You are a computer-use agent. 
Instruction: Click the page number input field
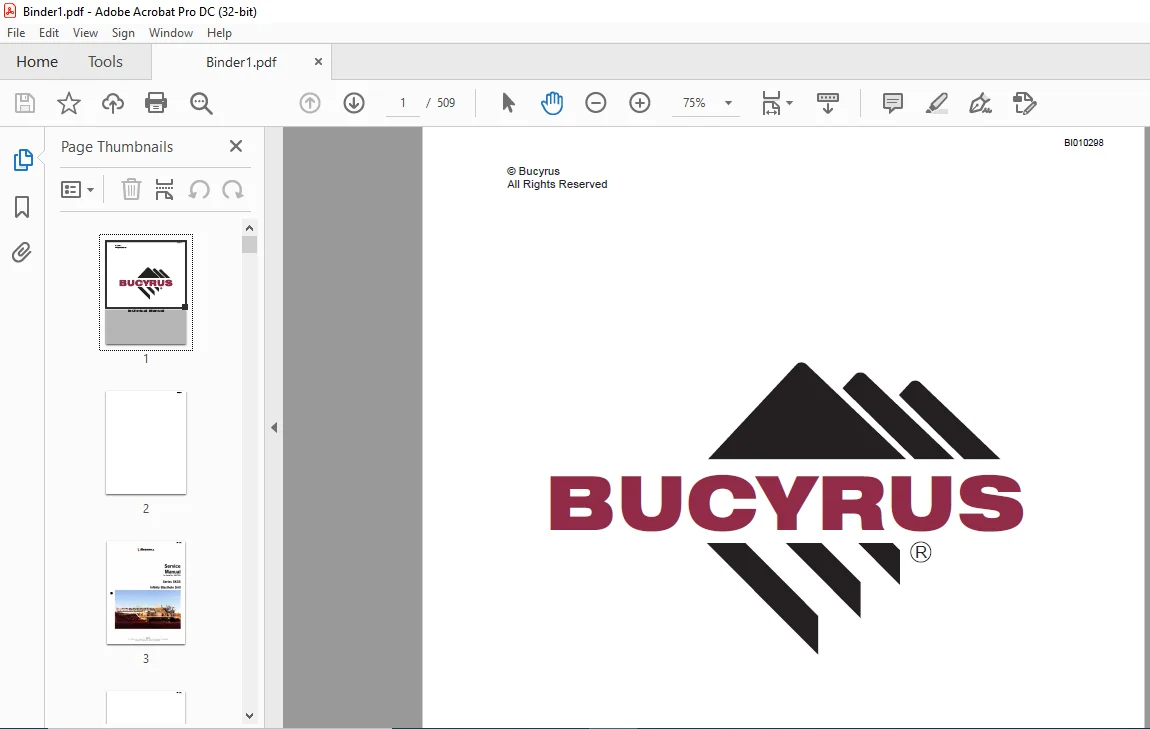click(x=403, y=103)
